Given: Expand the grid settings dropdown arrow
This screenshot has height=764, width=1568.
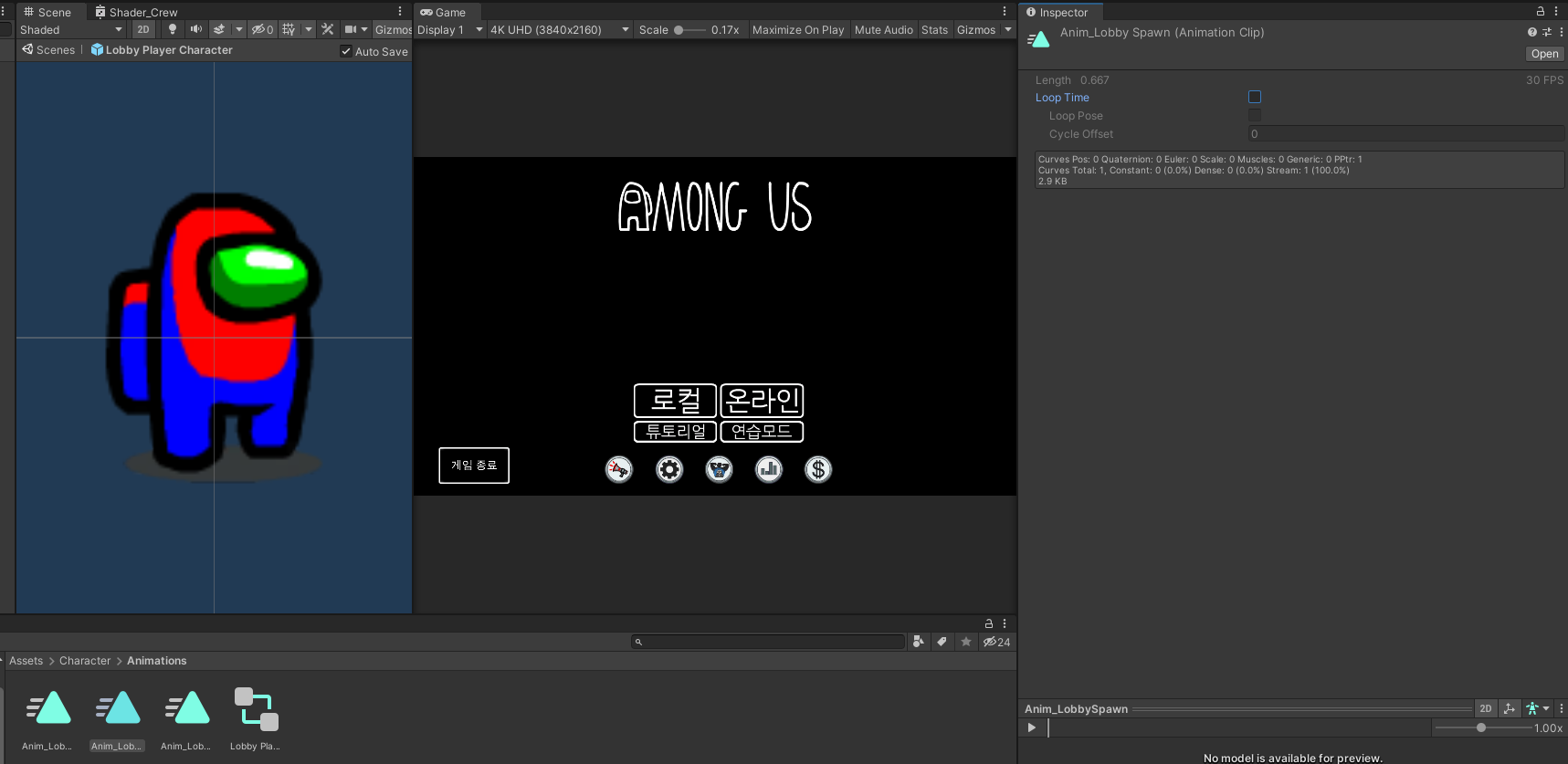Looking at the screenshot, I should [x=309, y=29].
